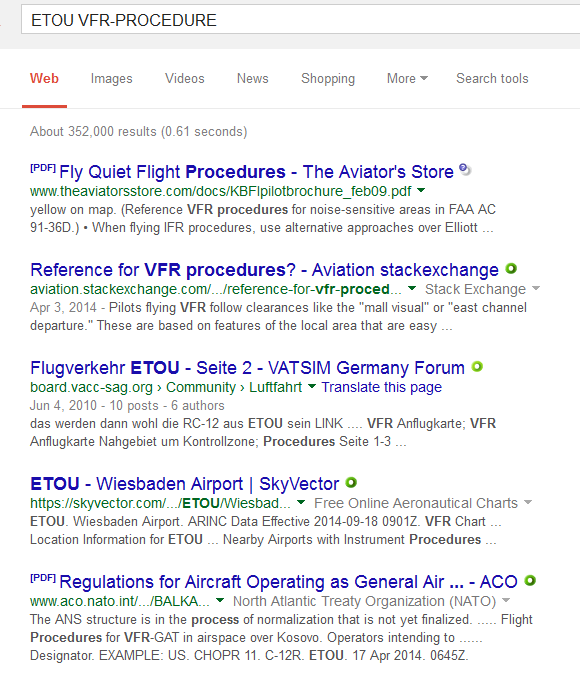The height and width of the screenshot is (682, 580).
Task: Switch to the Images tab
Action: pyautogui.click(x=111, y=78)
